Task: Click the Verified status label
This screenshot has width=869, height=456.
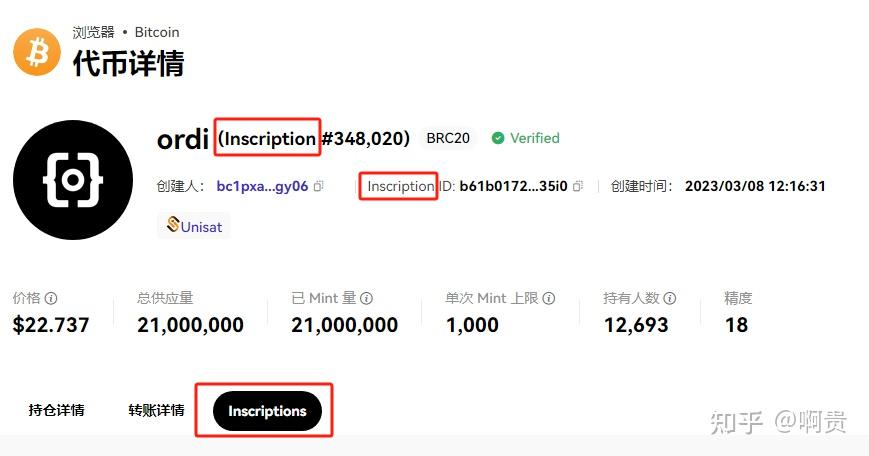Action: (534, 138)
